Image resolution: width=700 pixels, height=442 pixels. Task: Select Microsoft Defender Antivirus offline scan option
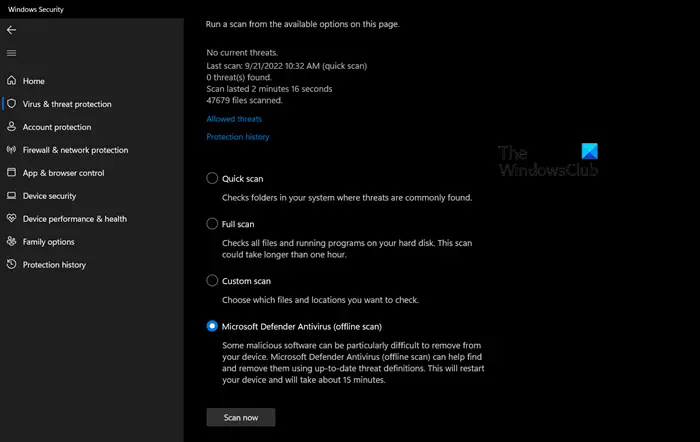pyautogui.click(x=212, y=326)
